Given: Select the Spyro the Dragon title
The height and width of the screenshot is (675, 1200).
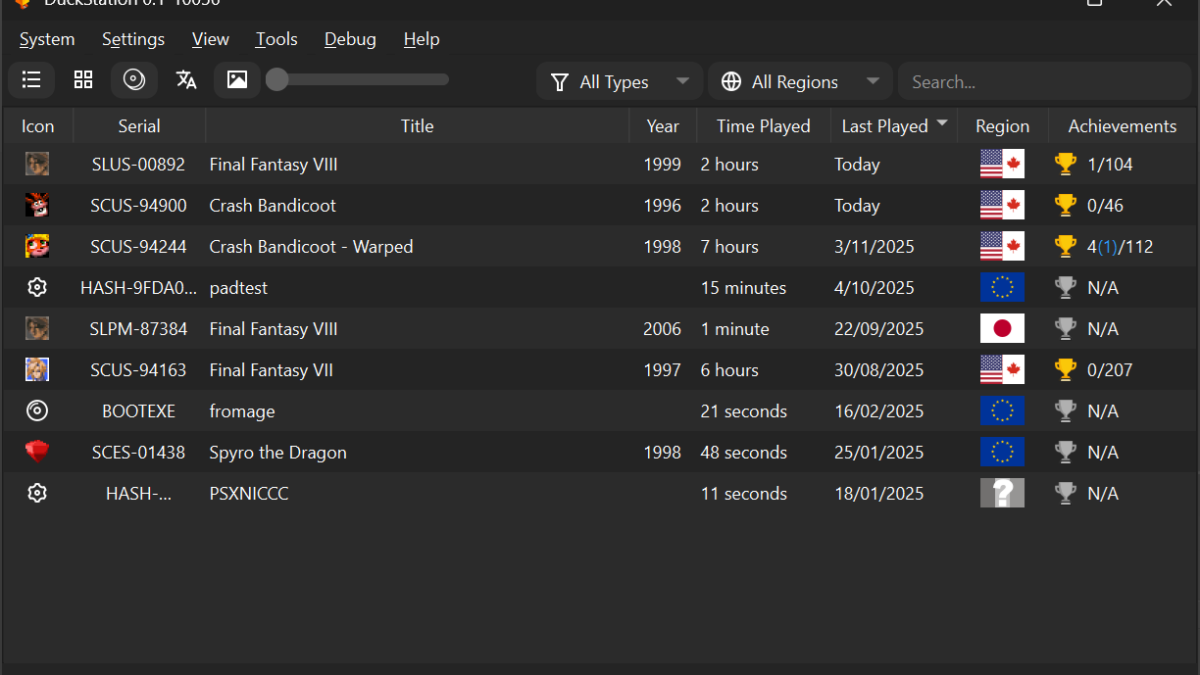Looking at the screenshot, I should pos(278,453).
